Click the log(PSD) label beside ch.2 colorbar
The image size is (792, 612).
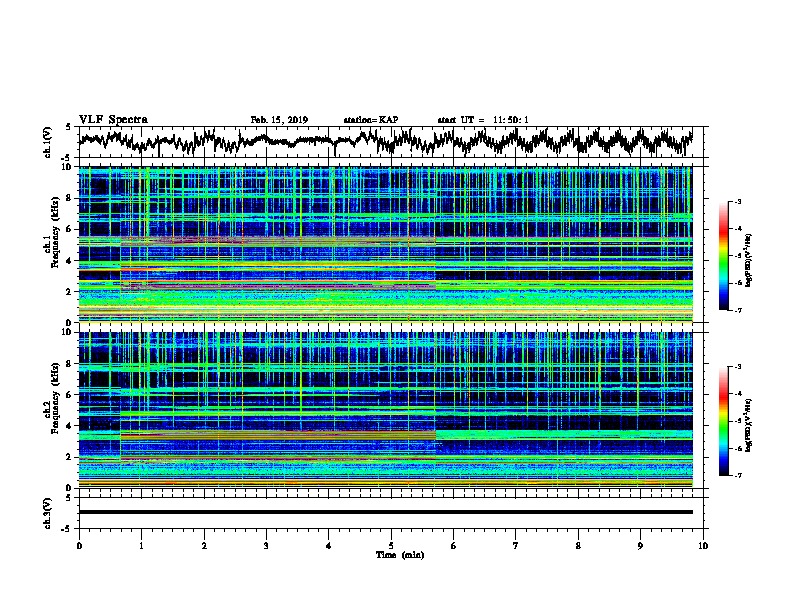749,425
